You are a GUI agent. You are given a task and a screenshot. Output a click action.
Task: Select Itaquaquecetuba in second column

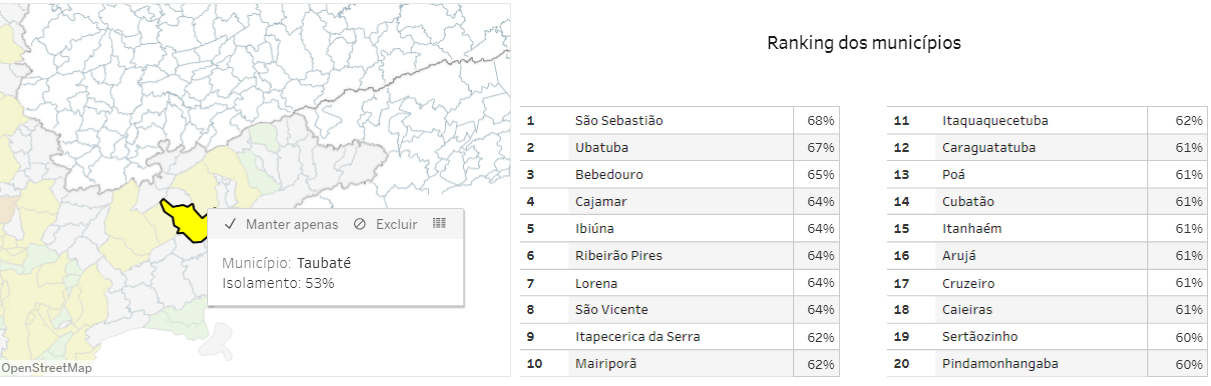1047,121
